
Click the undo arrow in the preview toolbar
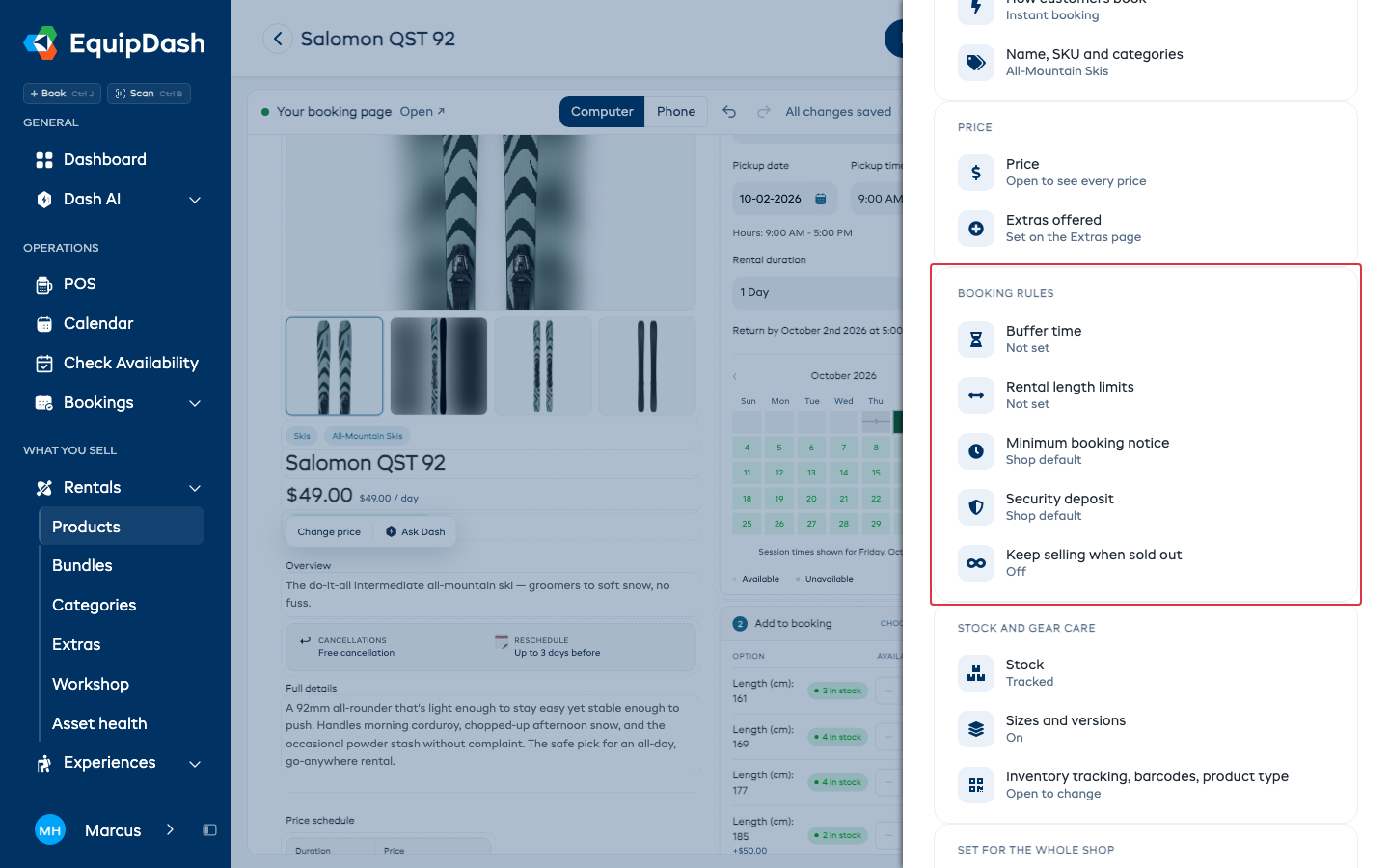click(729, 112)
